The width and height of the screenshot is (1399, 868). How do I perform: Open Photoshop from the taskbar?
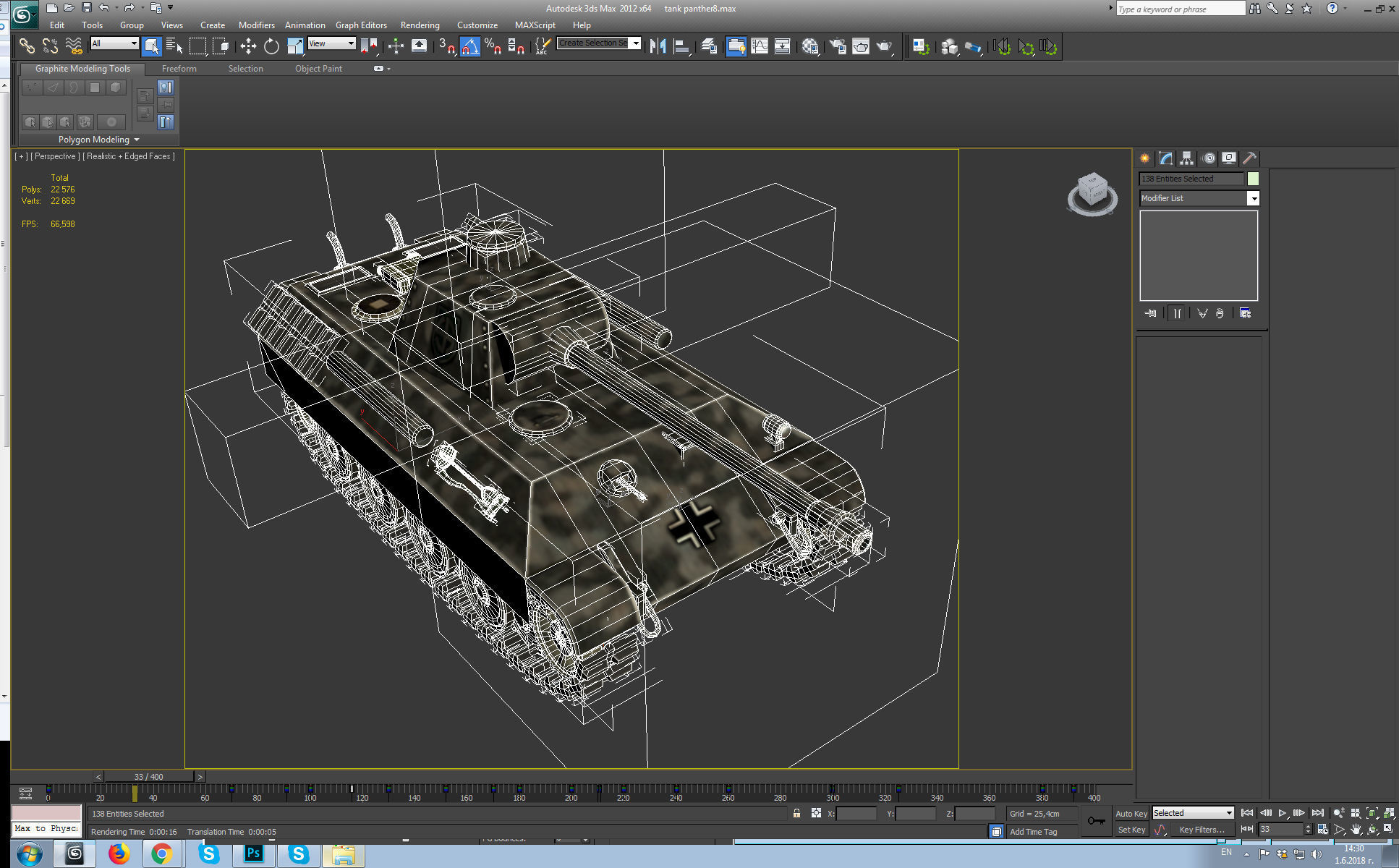[253, 854]
